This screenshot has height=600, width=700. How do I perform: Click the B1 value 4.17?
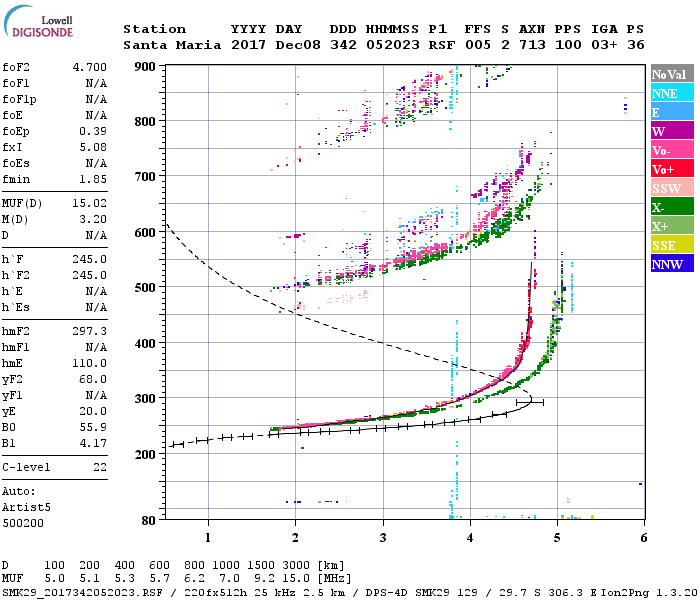pyautogui.click(x=93, y=444)
